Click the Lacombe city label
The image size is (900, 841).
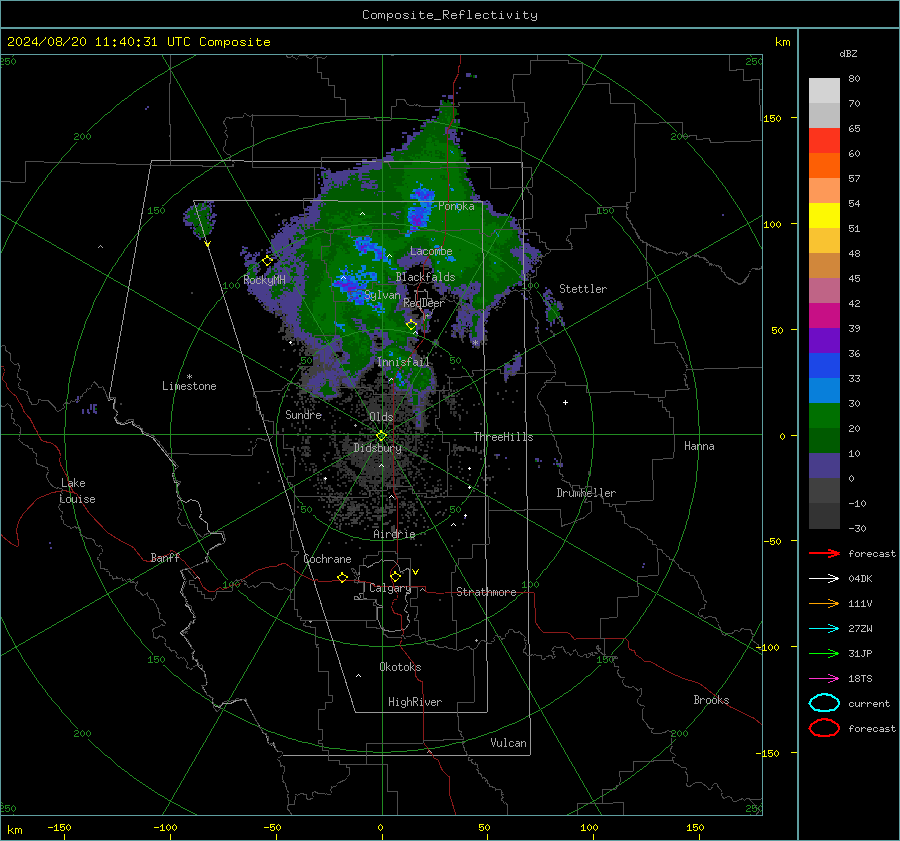coord(431,251)
